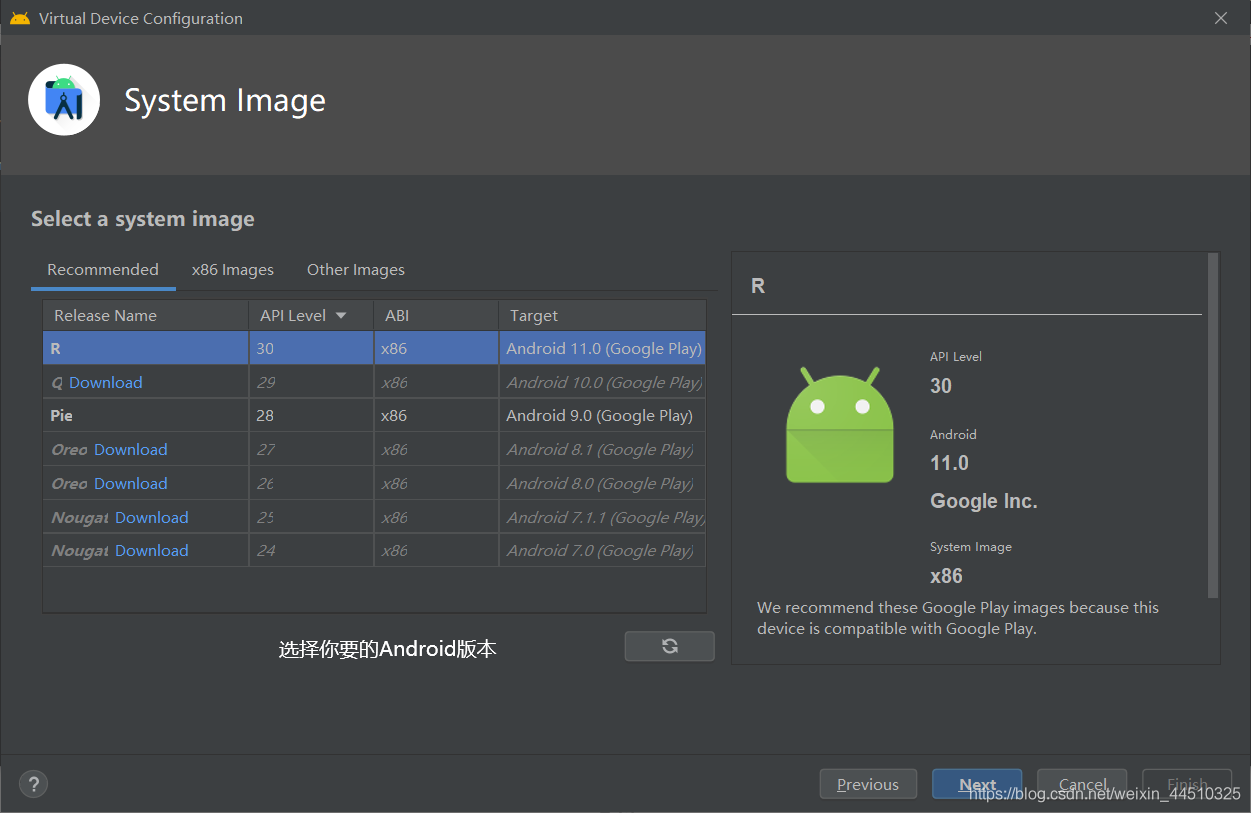The width and height of the screenshot is (1251, 813).
Task: Click the Release Name column header
Action: [146, 316]
